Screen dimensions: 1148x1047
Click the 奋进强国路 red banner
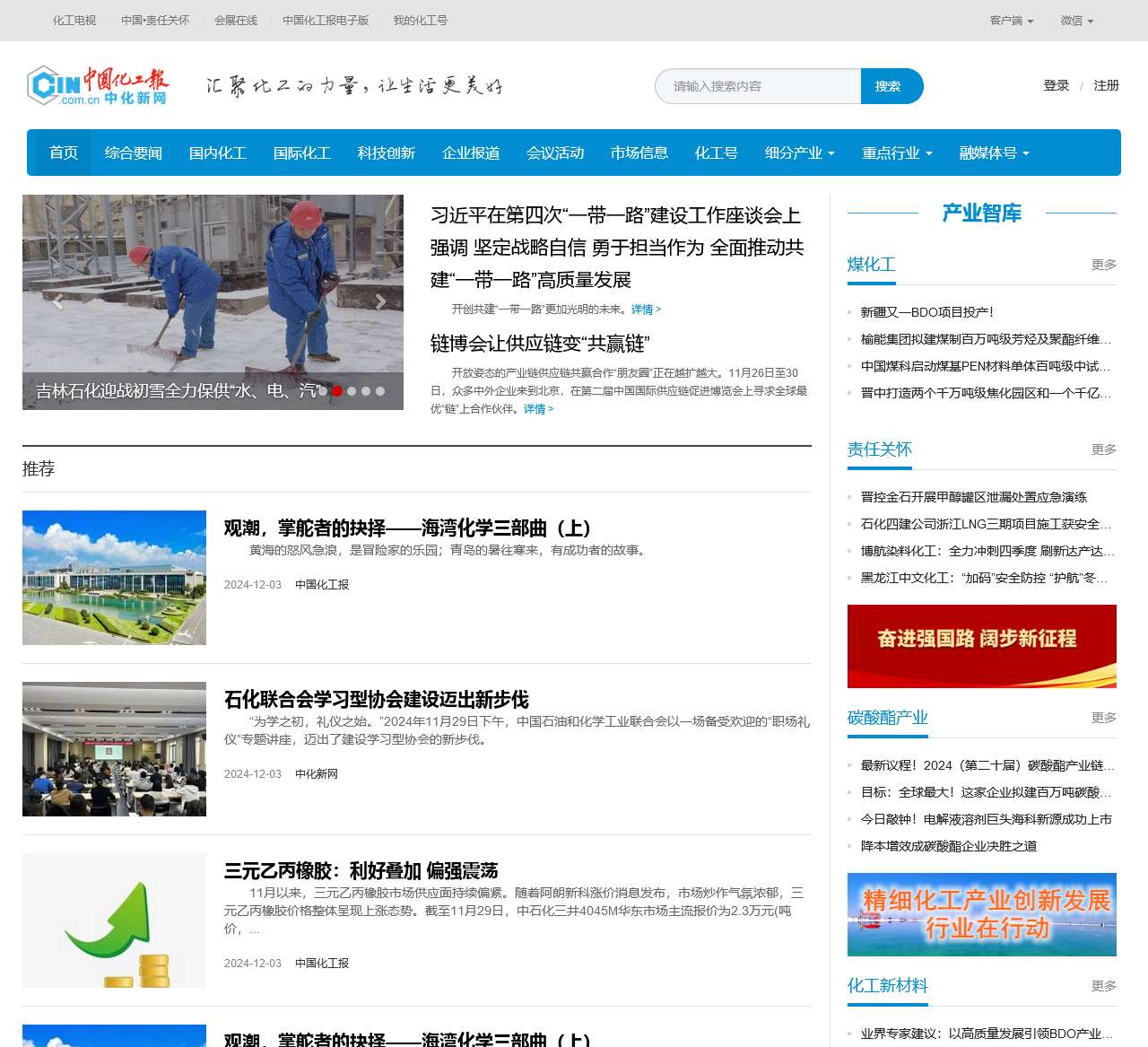tap(981, 646)
